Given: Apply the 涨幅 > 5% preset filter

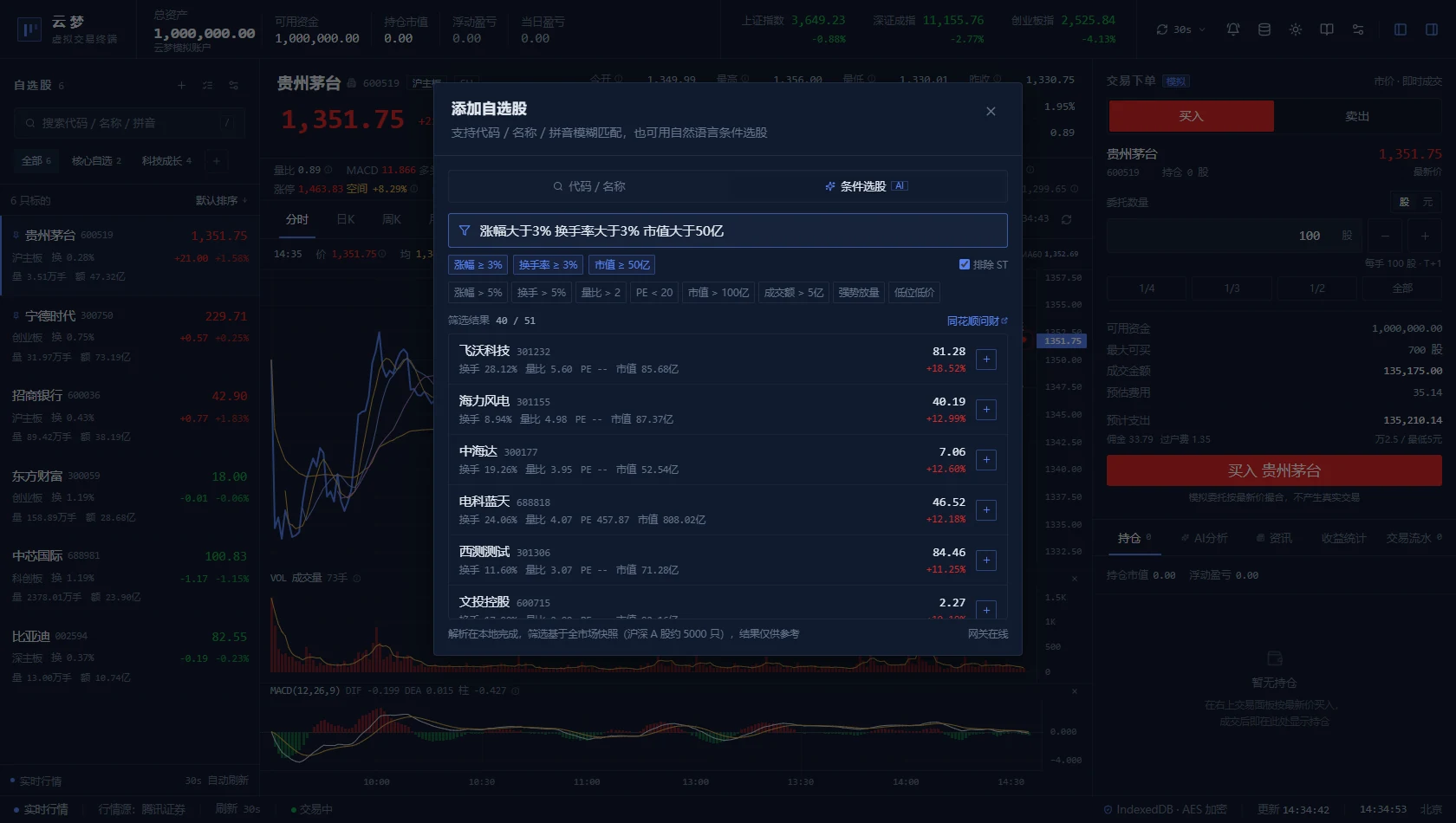Looking at the screenshot, I should (478, 292).
